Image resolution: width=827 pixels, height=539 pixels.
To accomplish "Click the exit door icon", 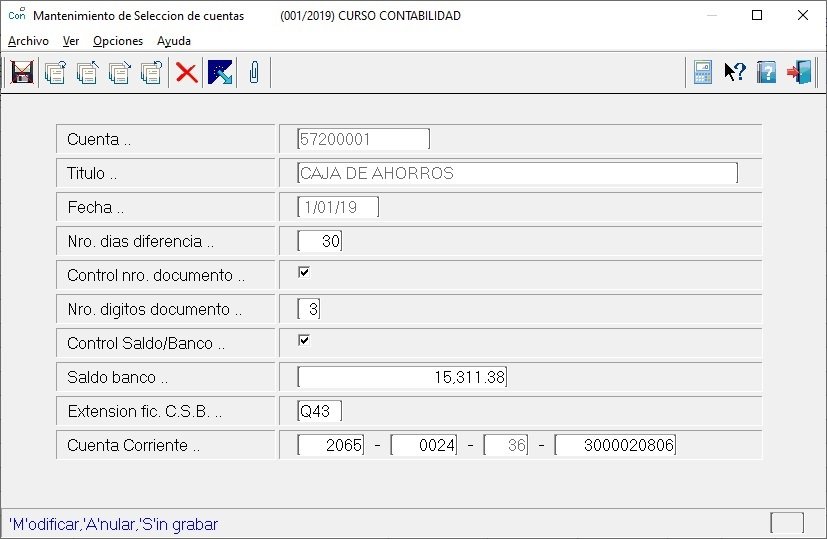I will (x=799, y=72).
